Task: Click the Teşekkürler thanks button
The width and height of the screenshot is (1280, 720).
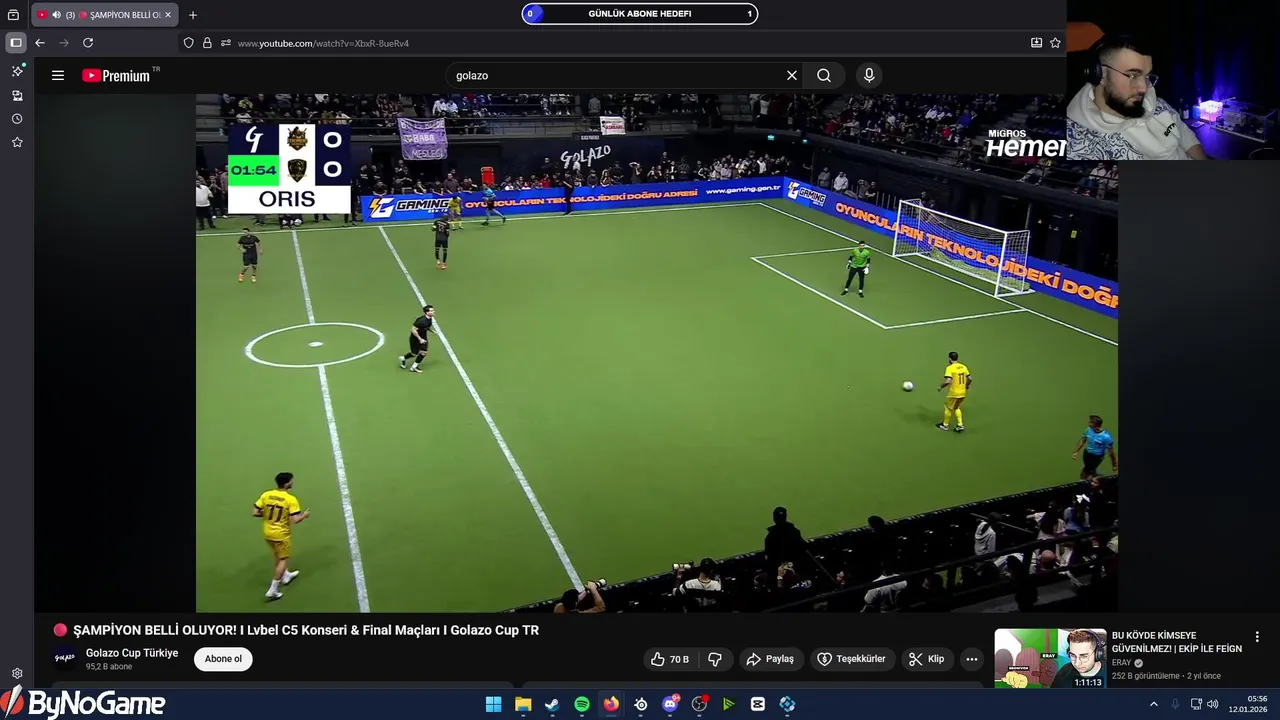Action: (851, 659)
